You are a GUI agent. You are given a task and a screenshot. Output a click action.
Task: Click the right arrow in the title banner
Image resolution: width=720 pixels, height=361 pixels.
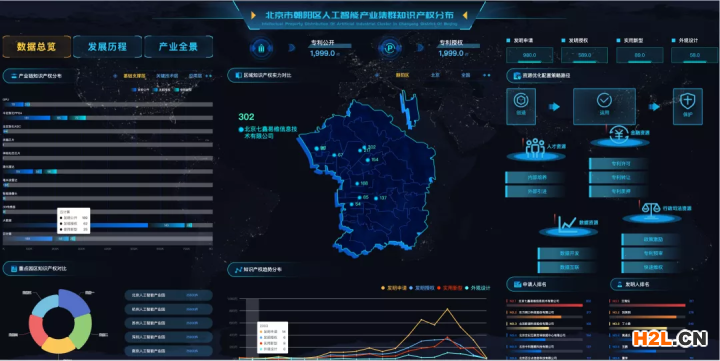coord(465,15)
